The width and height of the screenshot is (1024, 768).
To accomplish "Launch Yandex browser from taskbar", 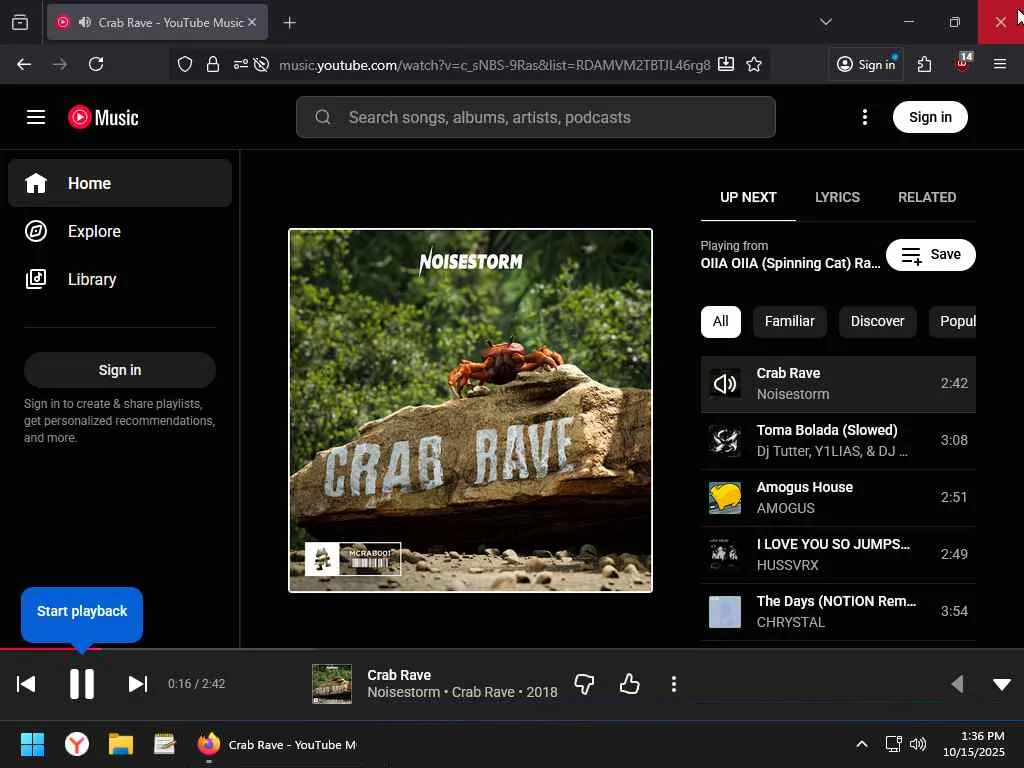I will tap(77, 744).
